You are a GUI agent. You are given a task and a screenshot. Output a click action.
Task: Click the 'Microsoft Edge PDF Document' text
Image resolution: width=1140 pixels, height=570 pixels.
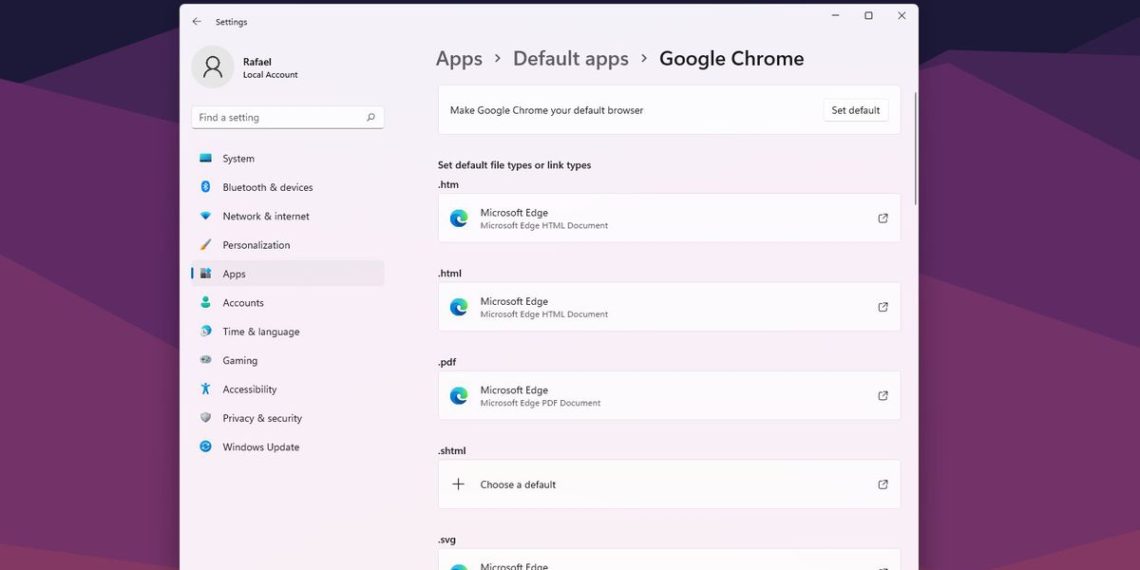point(540,403)
